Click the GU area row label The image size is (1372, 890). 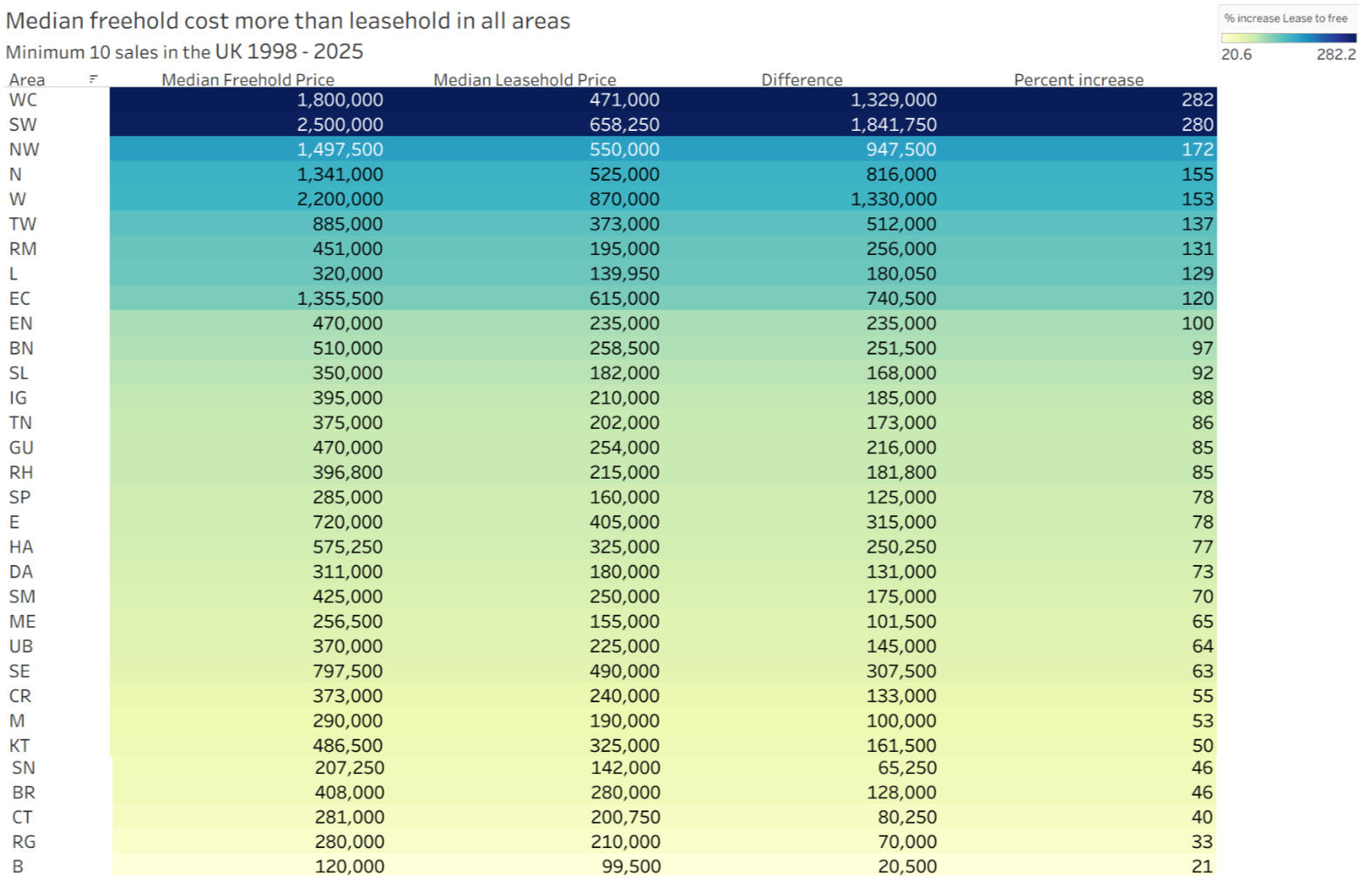[21, 447]
